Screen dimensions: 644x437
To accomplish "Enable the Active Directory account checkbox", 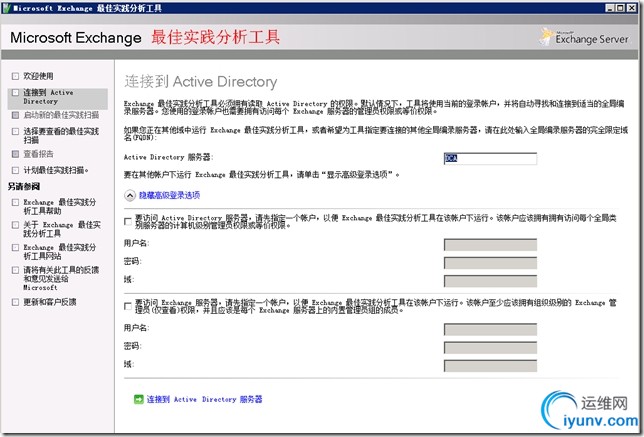I will coord(128,221).
